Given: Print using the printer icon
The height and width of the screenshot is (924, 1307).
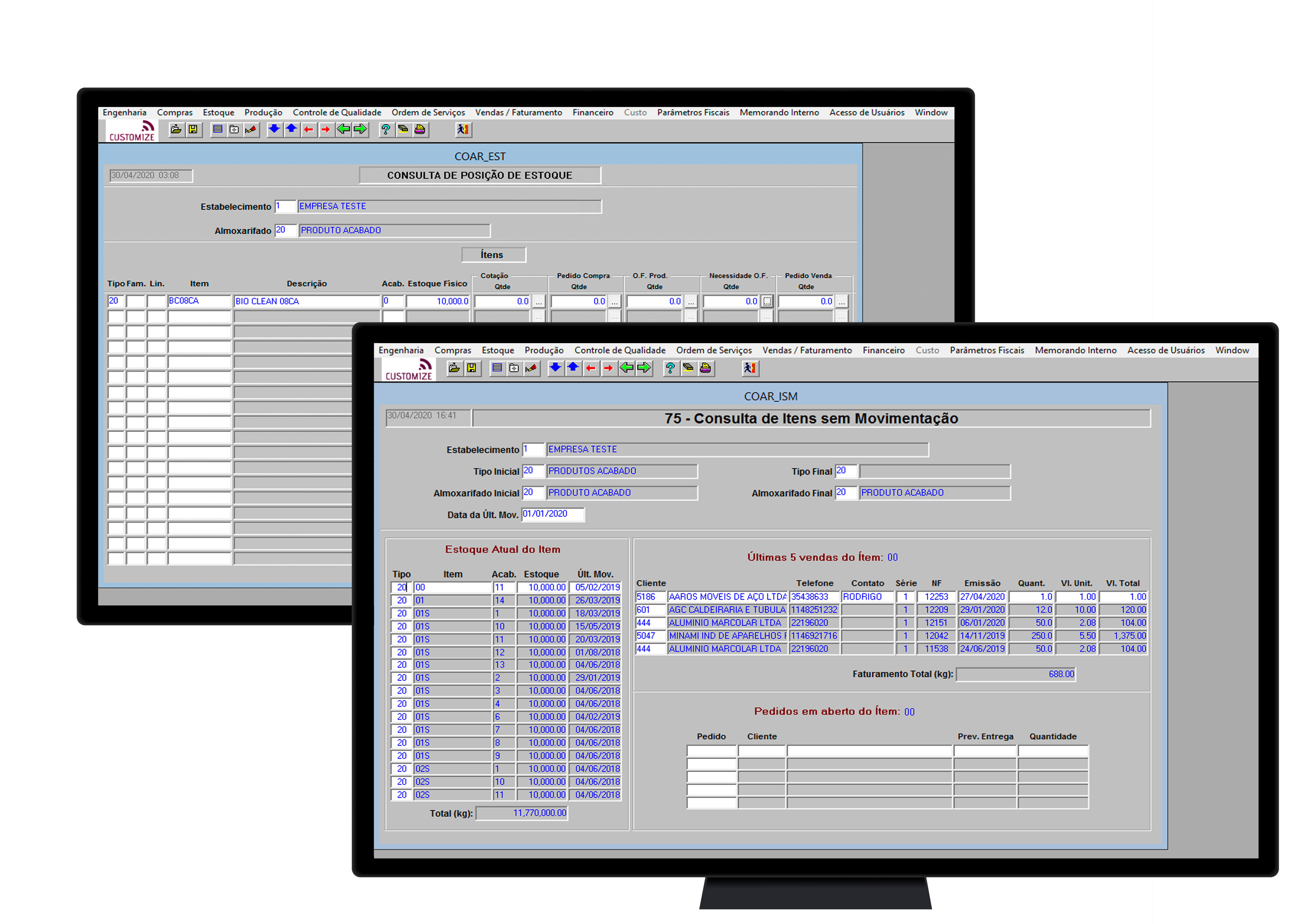Looking at the screenshot, I should coord(706,368).
